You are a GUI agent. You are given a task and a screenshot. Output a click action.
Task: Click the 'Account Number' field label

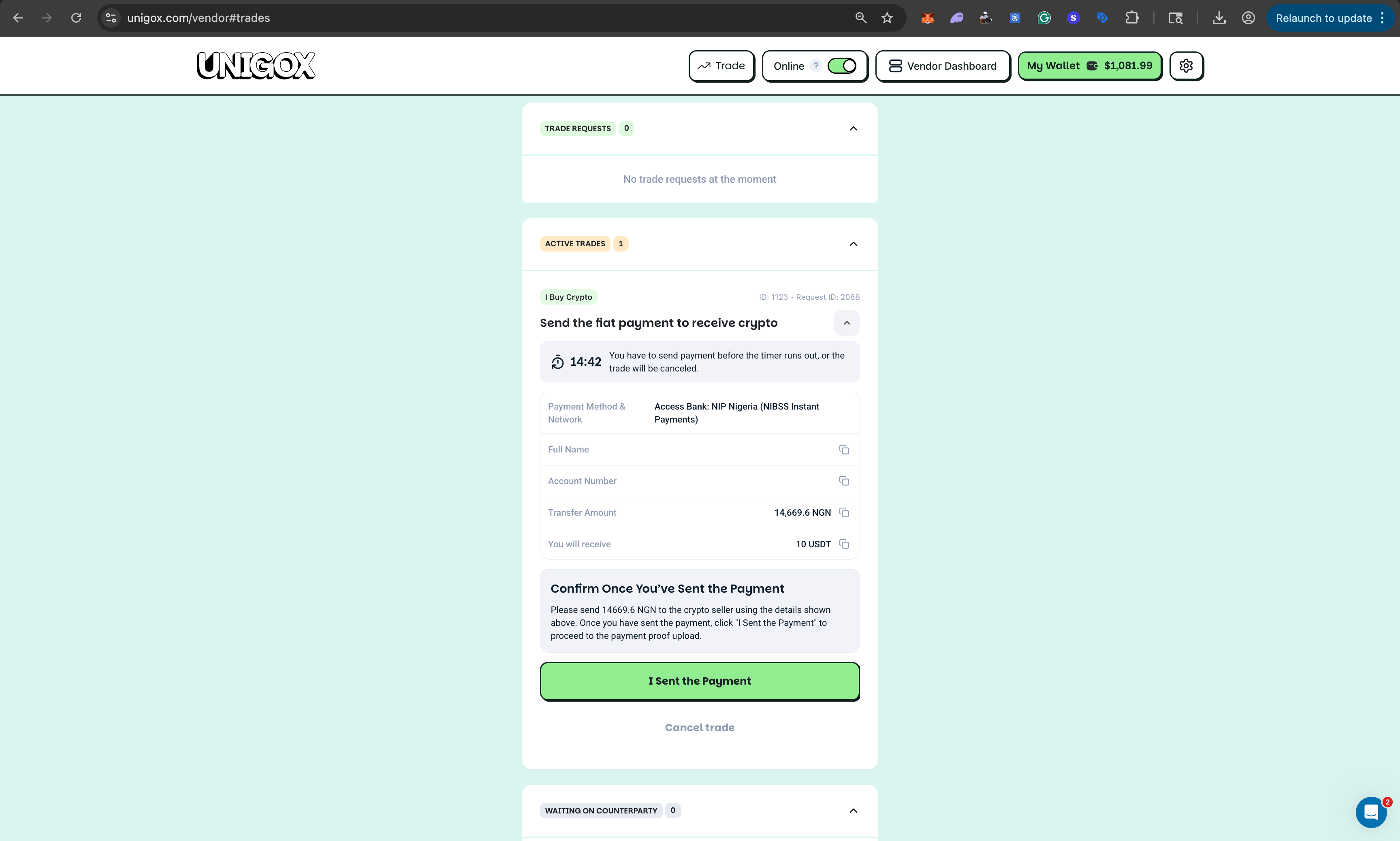[582, 481]
